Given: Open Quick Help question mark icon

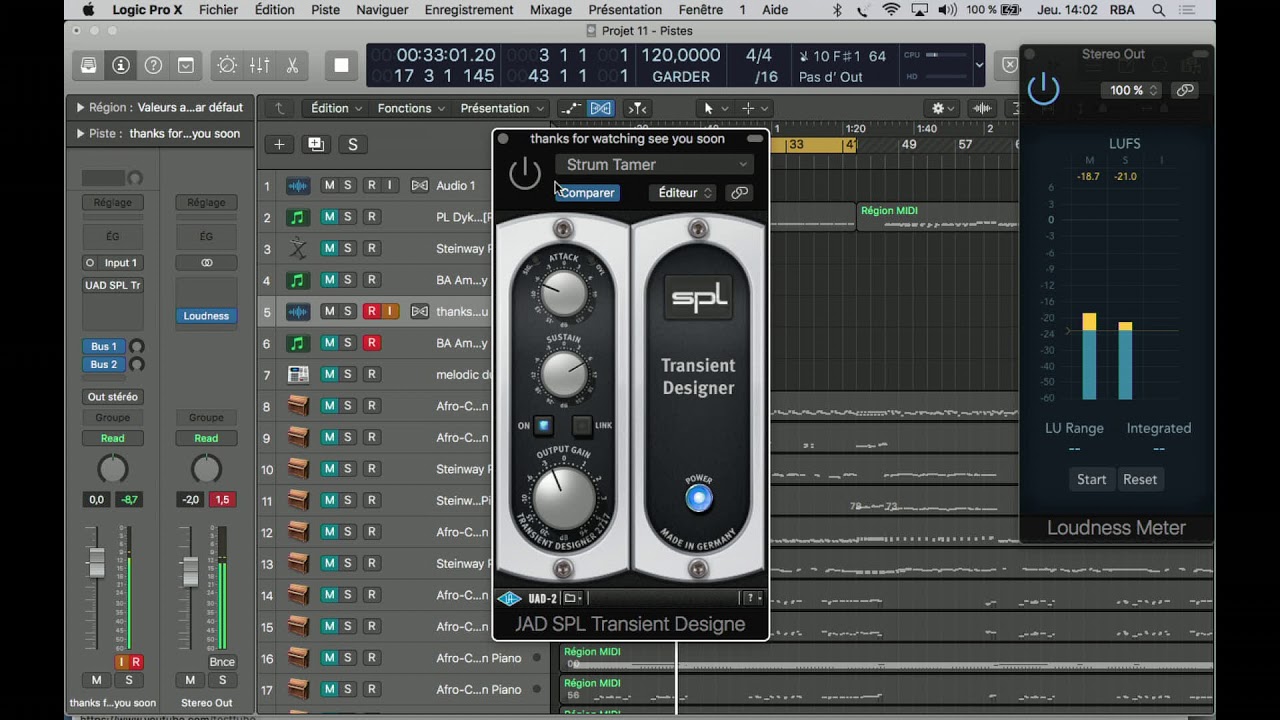Looking at the screenshot, I should click(153, 66).
